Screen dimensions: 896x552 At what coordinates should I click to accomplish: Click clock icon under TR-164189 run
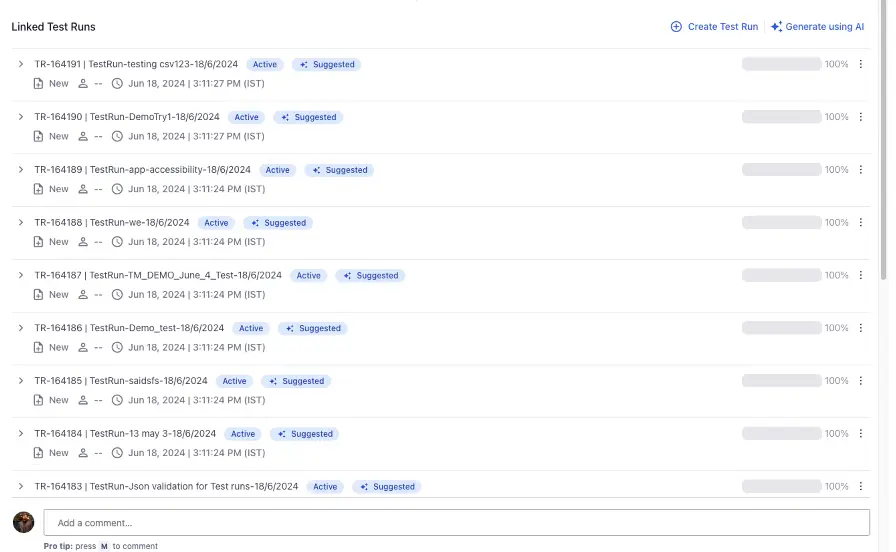(117, 189)
